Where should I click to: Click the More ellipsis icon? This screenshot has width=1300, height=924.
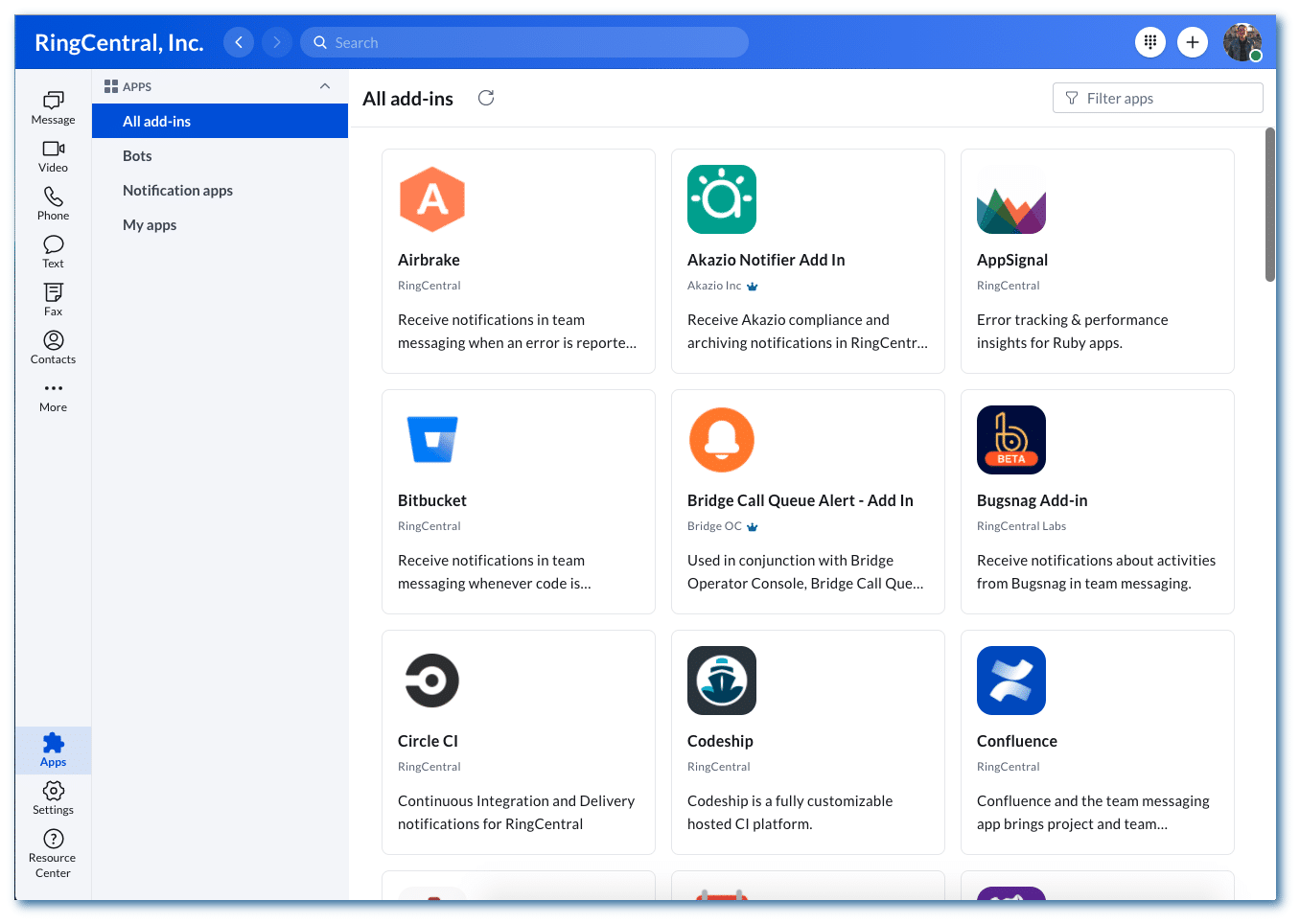click(53, 388)
